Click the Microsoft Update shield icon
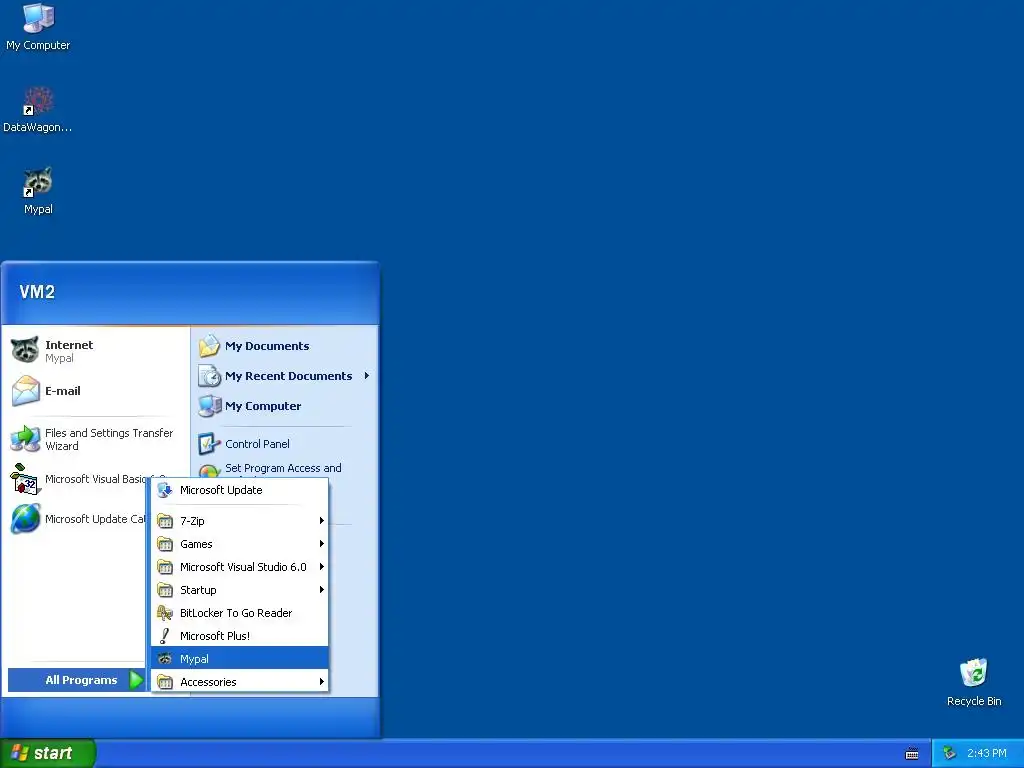Image resolution: width=1024 pixels, height=768 pixels. pyautogui.click(x=165, y=490)
